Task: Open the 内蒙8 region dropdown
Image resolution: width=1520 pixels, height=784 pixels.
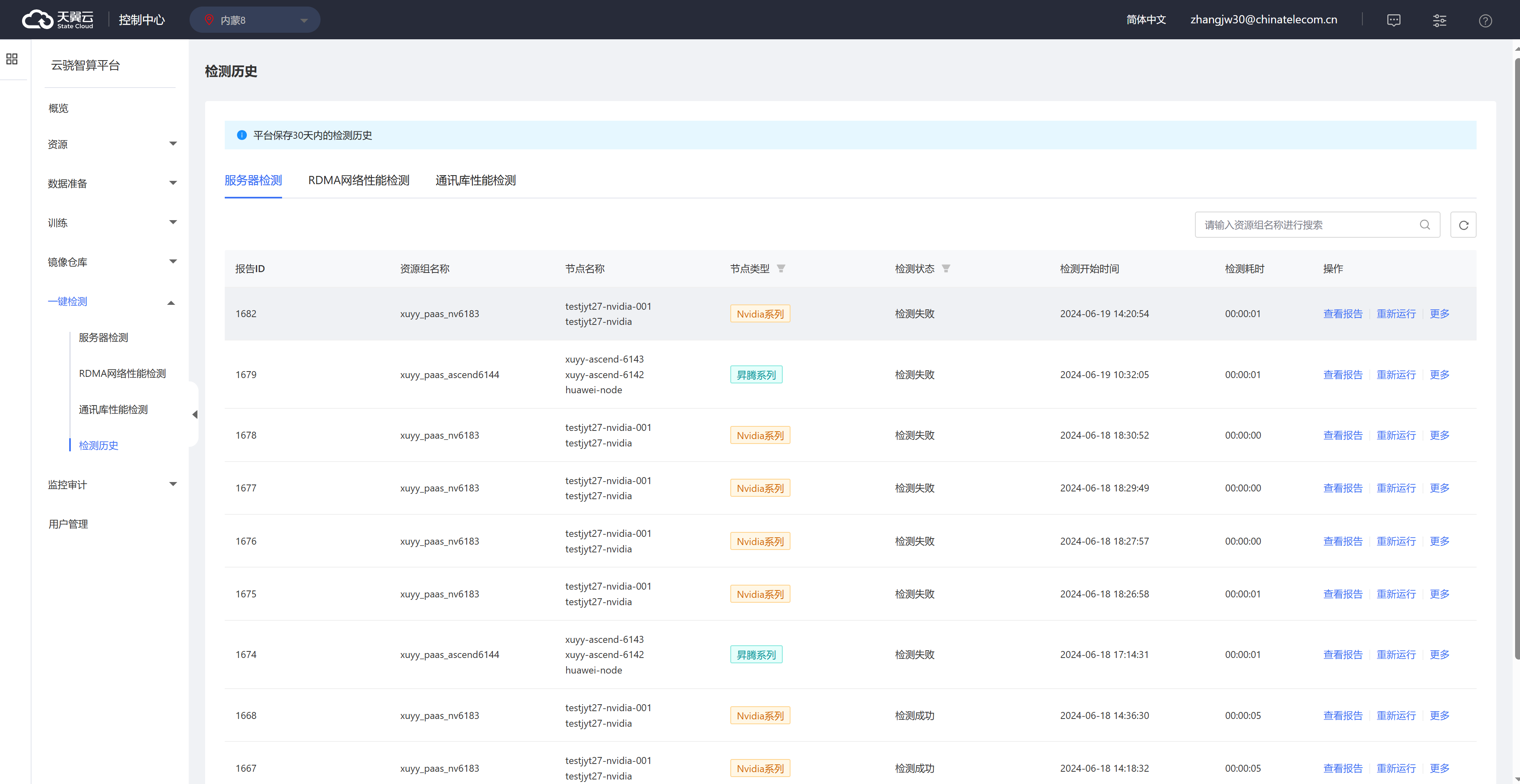Action: [x=255, y=20]
